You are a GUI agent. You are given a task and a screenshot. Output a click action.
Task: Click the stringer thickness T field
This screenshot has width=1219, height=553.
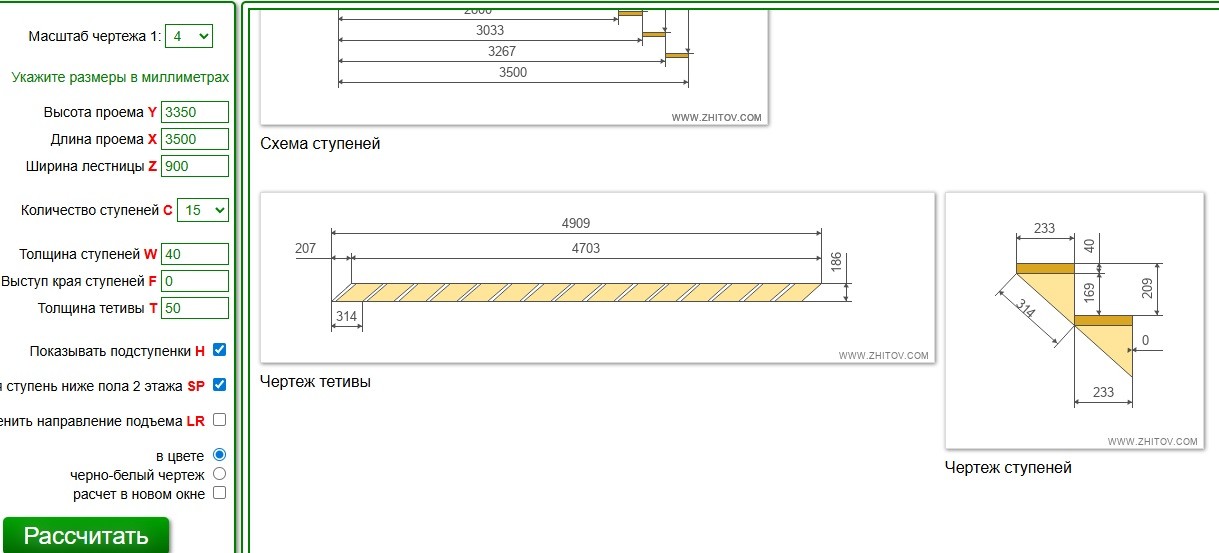tap(194, 308)
